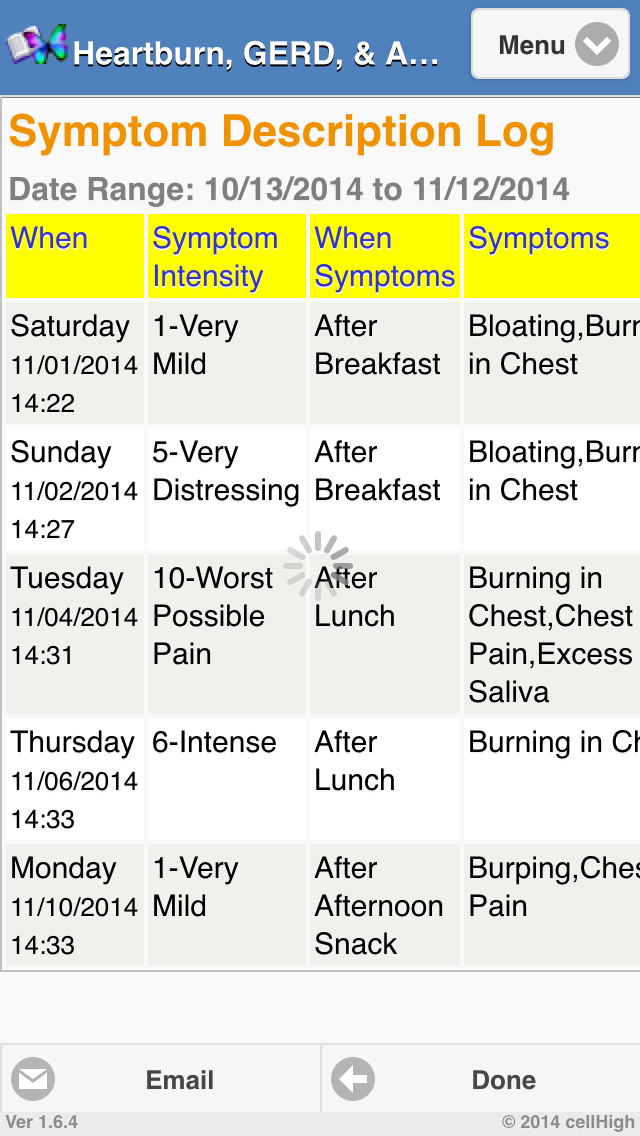Tap the Done button text
The image size is (640, 1136).
click(503, 1080)
